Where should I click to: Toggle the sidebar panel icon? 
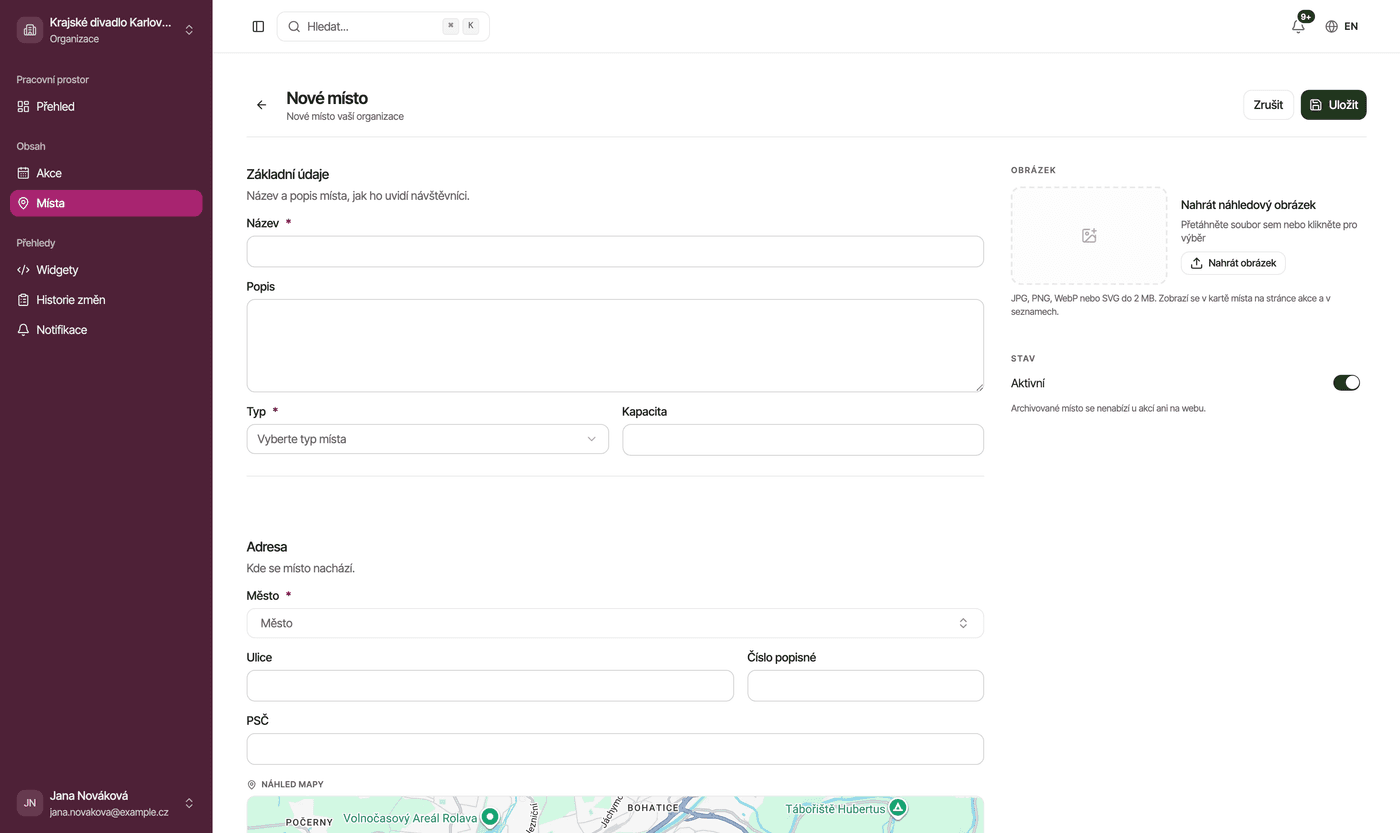[x=258, y=27]
